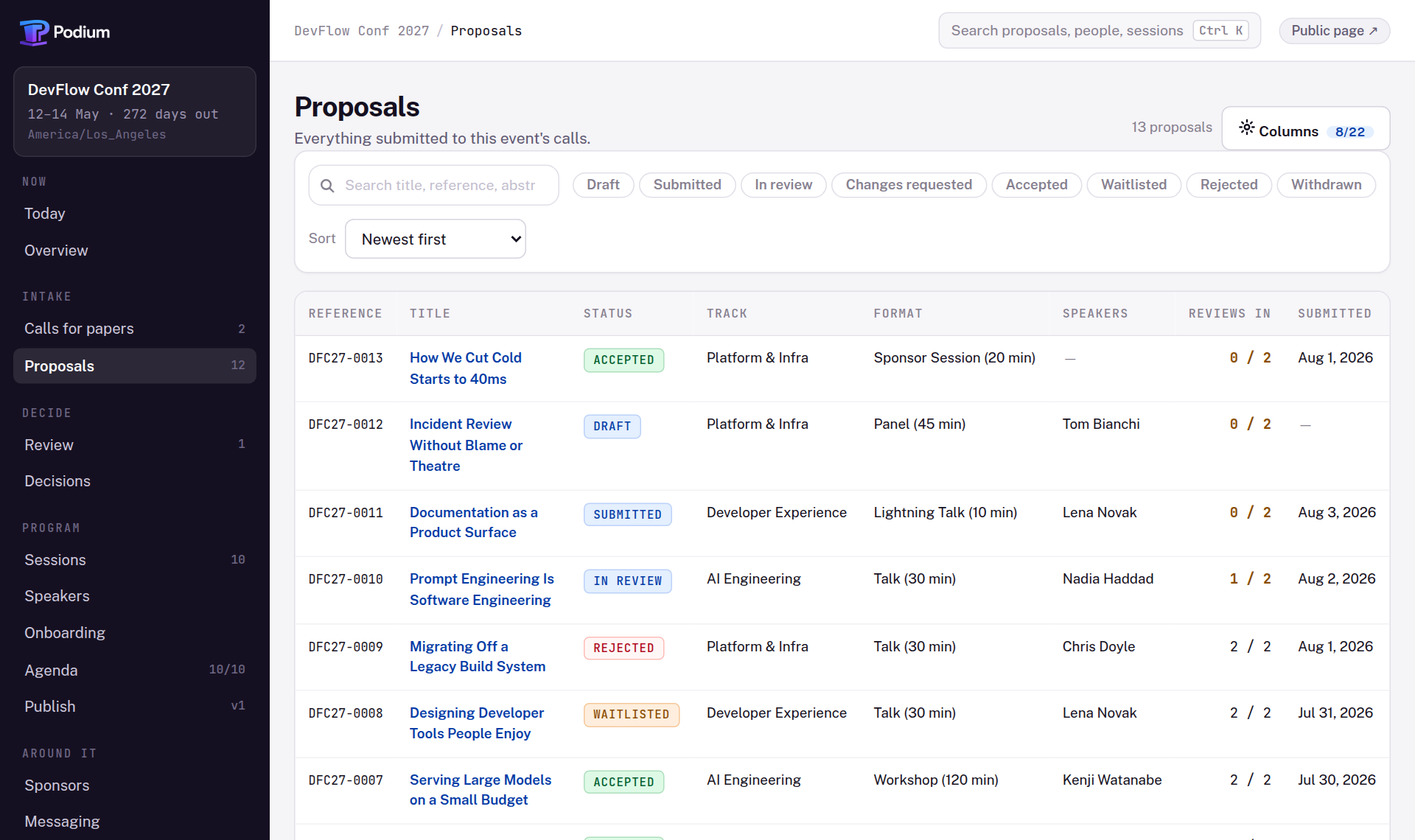
Task: Go to Today in sidebar
Action: click(x=135, y=214)
